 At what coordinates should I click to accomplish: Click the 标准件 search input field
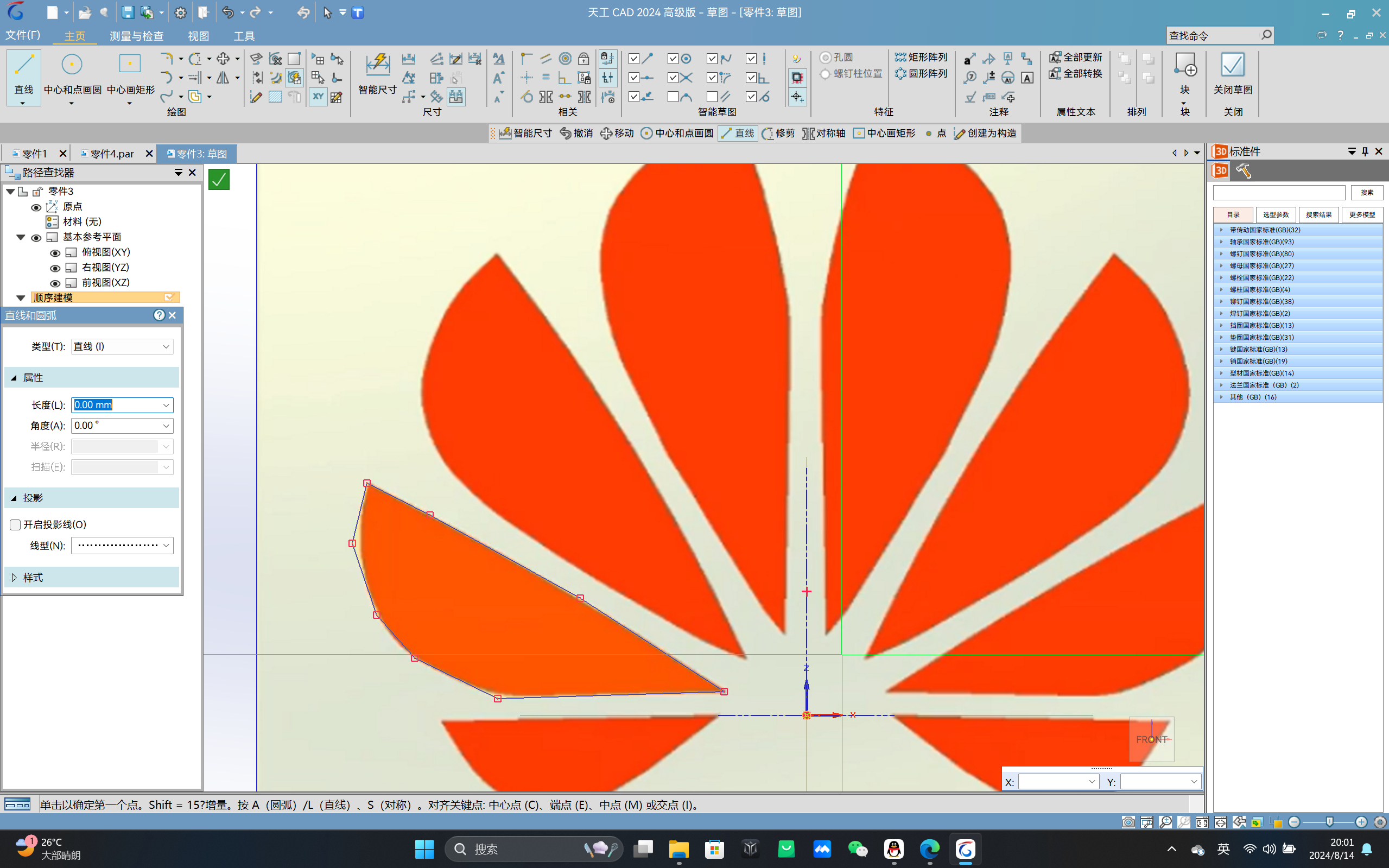(x=1279, y=192)
